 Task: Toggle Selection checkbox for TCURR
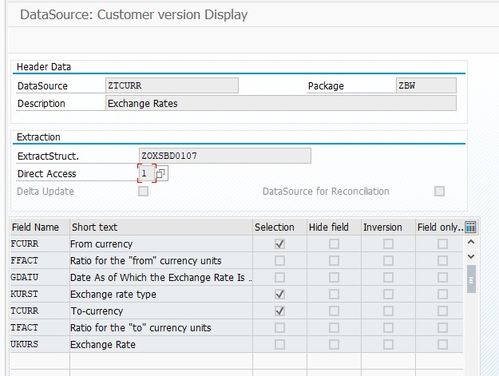[280, 311]
